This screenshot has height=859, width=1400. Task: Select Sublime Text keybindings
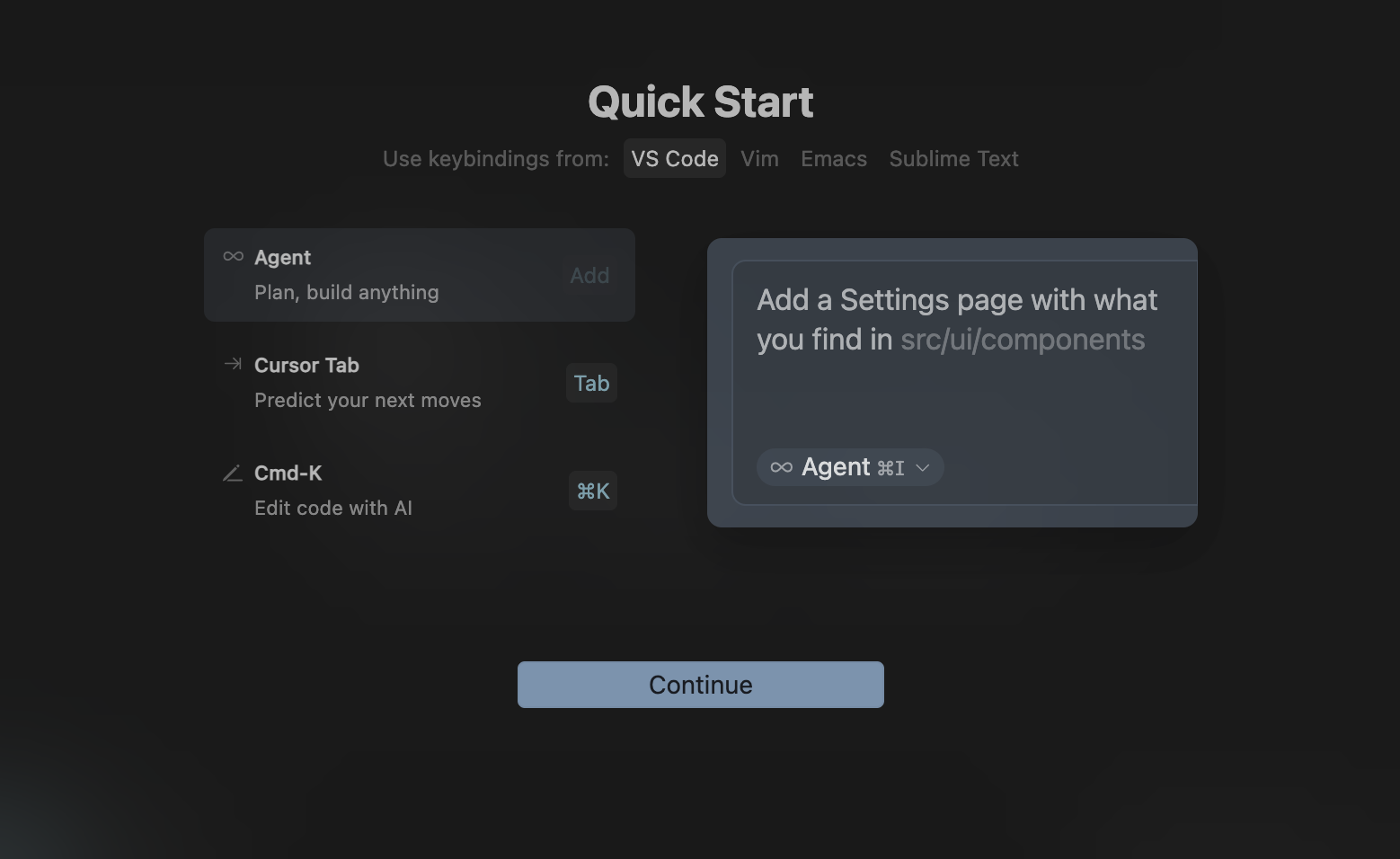[x=953, y=159]
